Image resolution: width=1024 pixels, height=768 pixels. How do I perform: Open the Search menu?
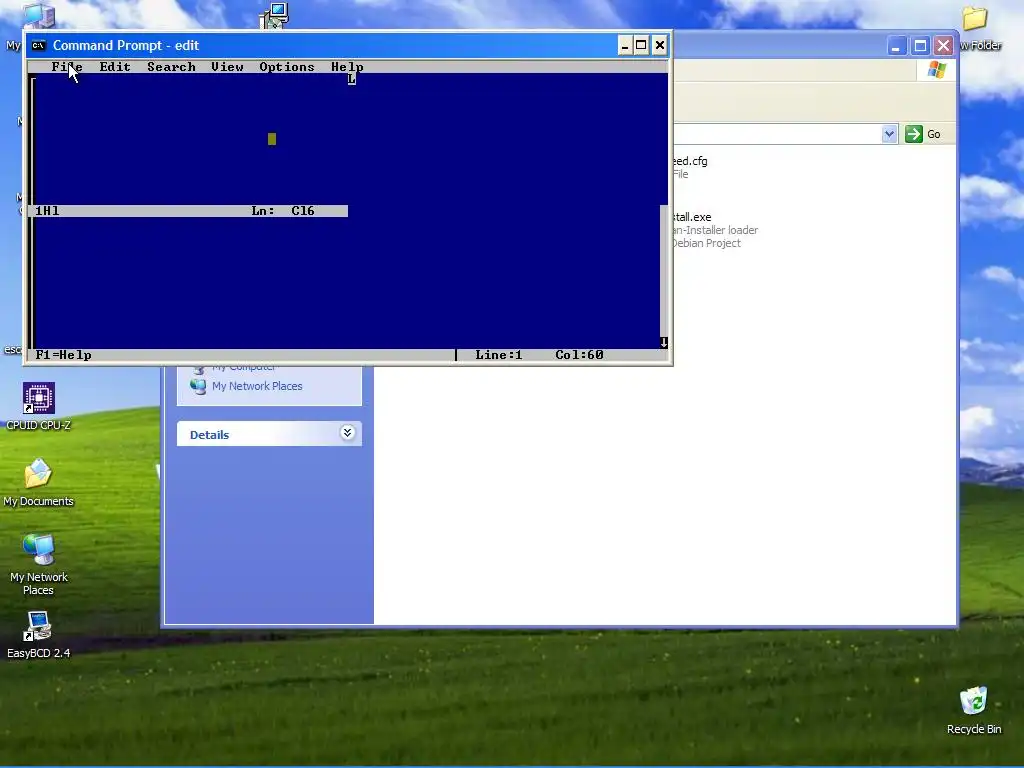pos(171,67)
